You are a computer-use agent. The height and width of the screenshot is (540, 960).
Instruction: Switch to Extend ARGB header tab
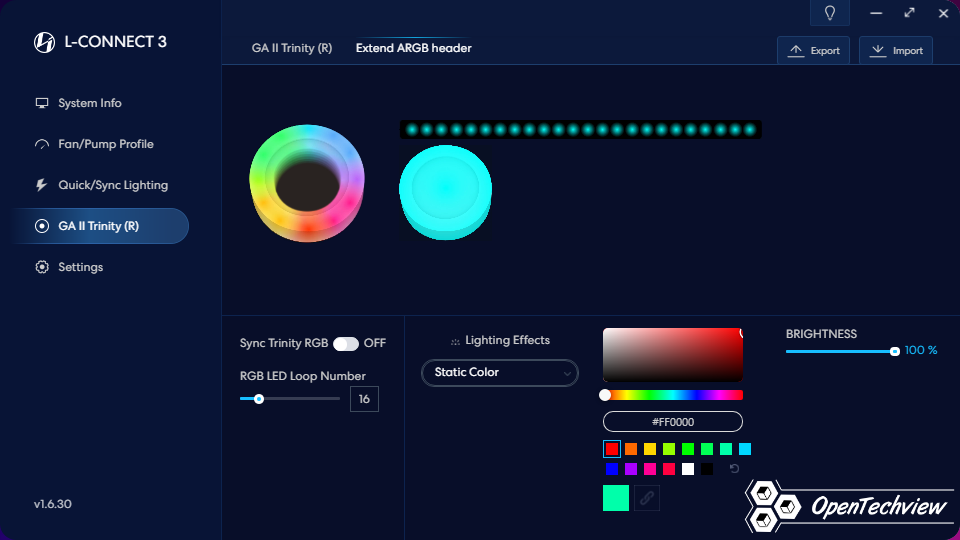click(413, 48)
